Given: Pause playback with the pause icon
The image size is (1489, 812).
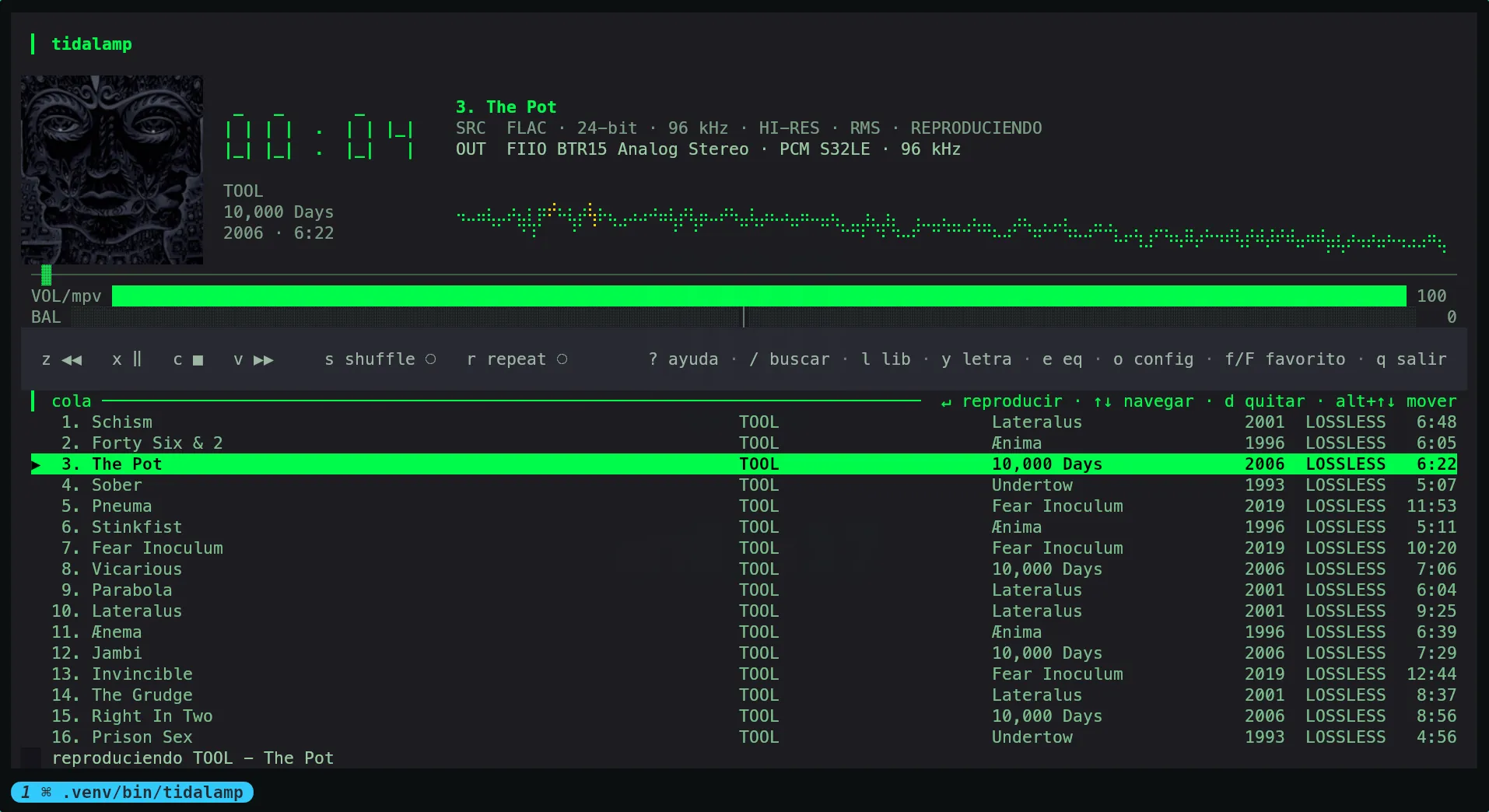Looking at the screenshot, I should [x=137, y=359].
